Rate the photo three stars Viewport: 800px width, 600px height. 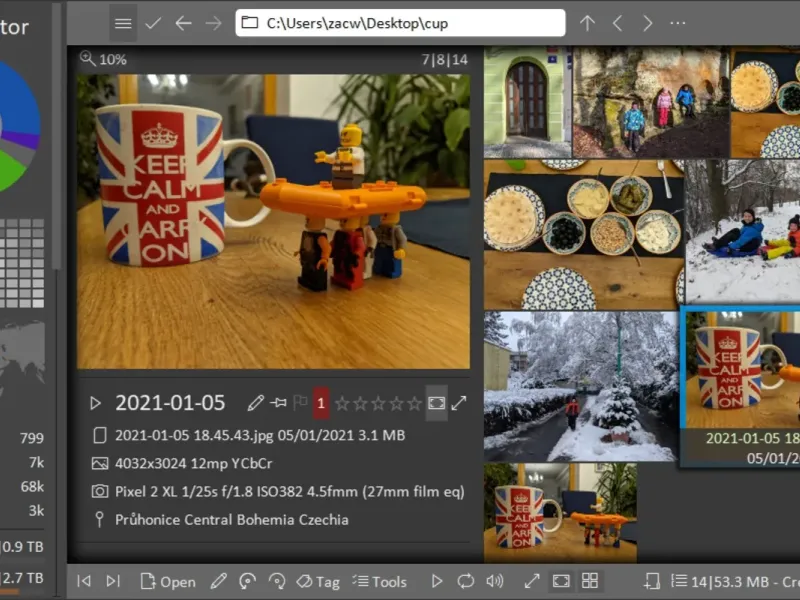pos(378,404)
